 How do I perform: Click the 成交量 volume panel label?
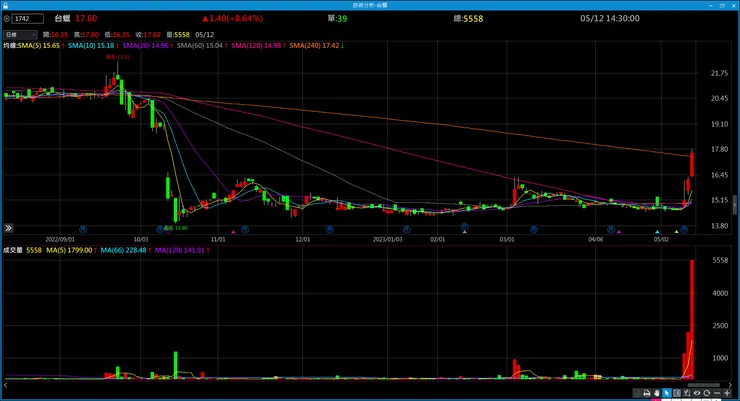(x=13, y=251)
